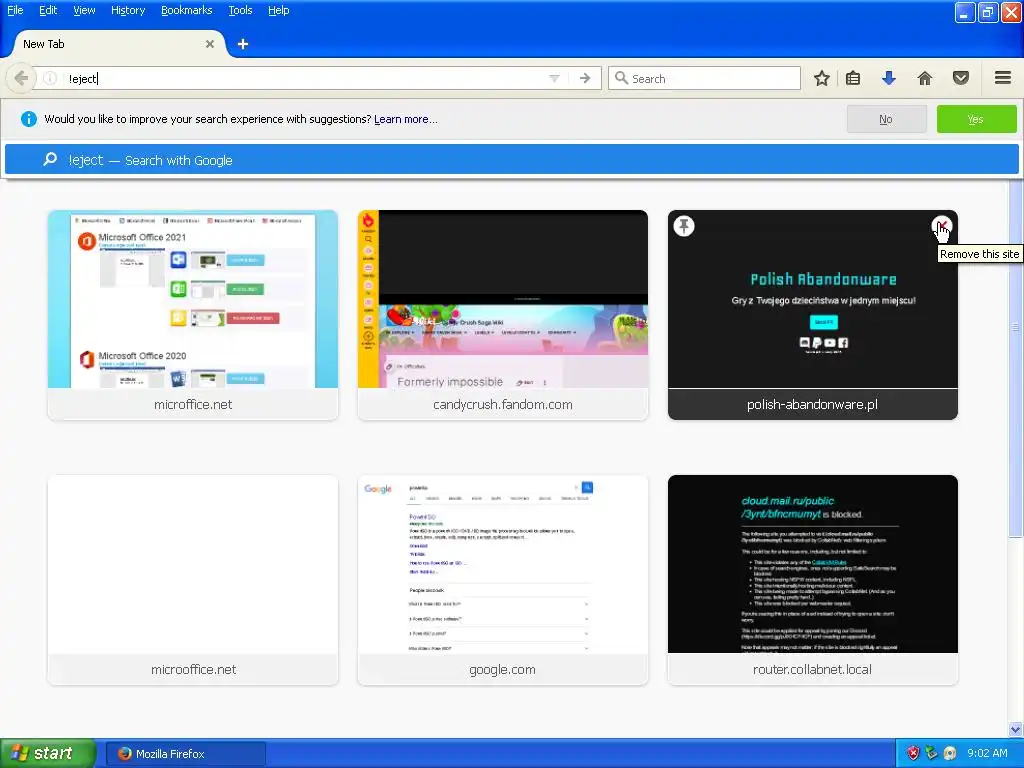Open the History menu
1024x768 pixels.
click(128, 10)
